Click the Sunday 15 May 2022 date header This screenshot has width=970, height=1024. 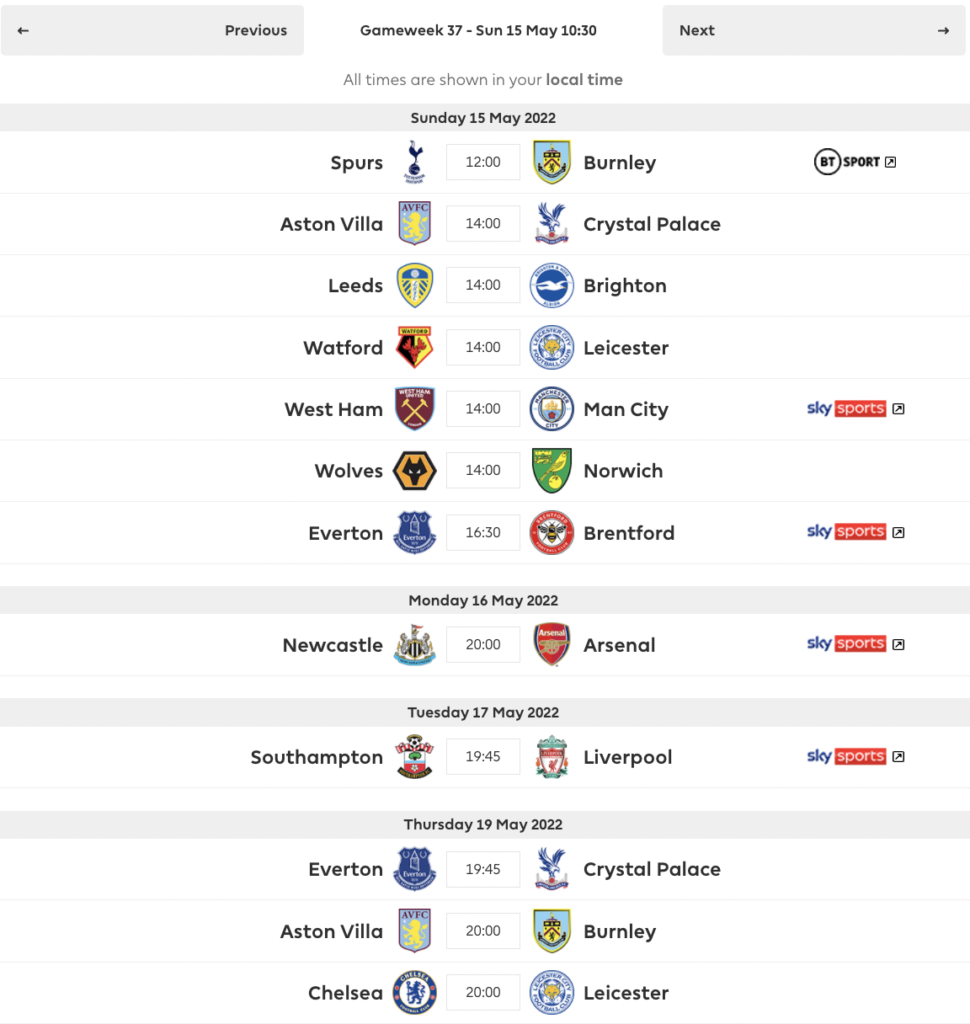(483, 117)
